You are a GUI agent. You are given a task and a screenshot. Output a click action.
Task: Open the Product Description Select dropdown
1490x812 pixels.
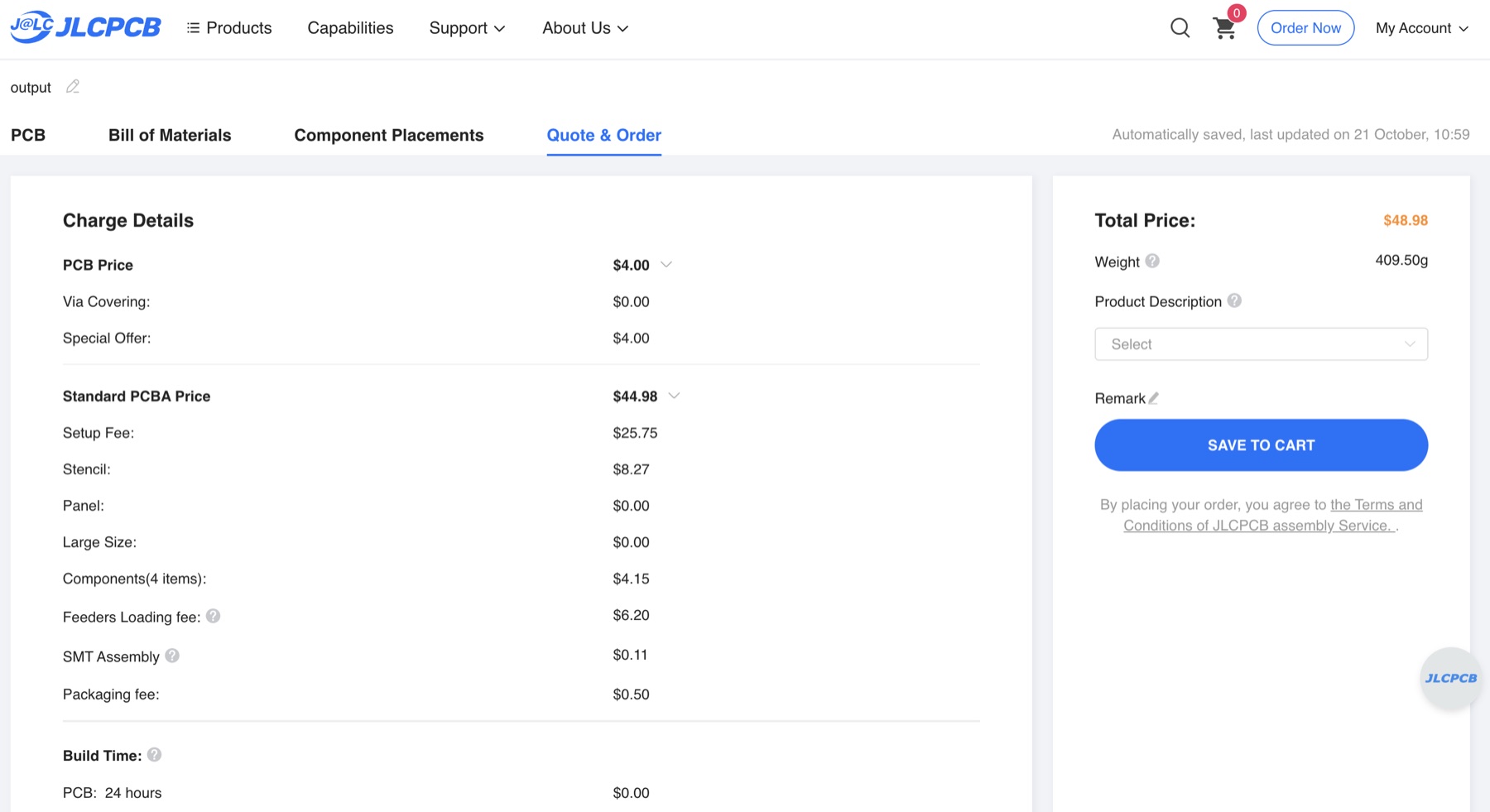pos(1261,344)
